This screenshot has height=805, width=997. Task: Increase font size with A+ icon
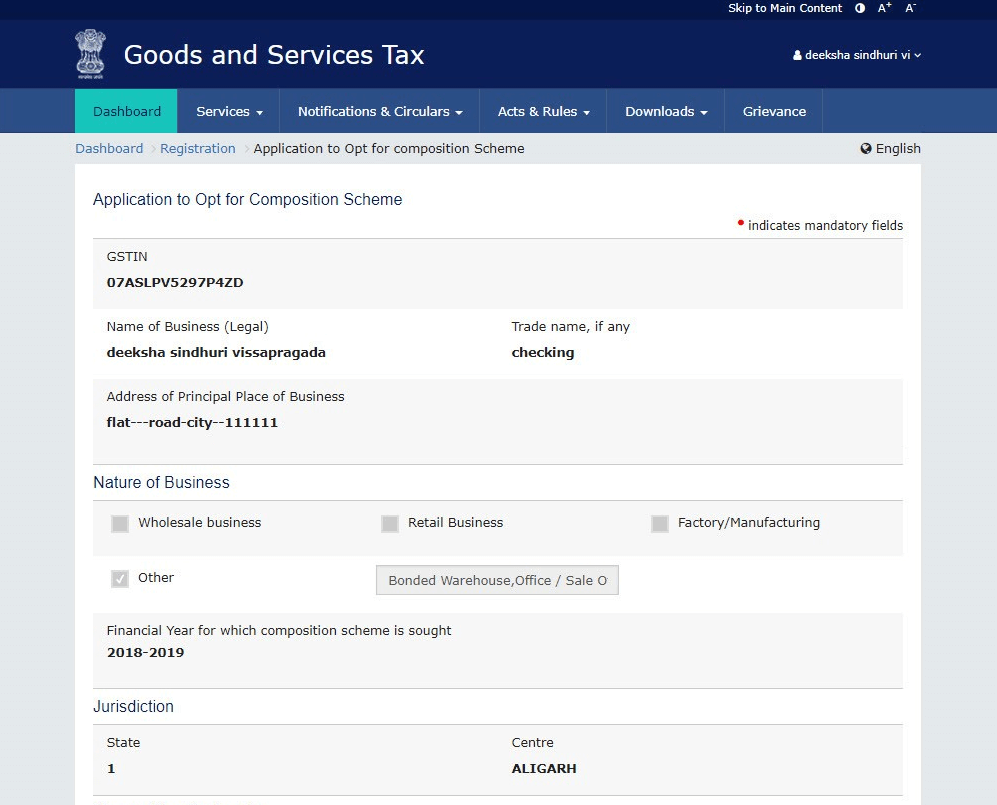884,8
